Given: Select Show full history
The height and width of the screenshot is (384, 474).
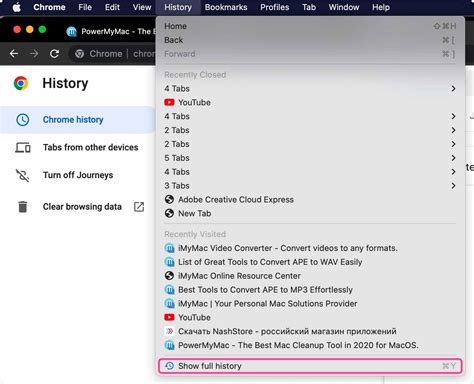Looking at the screenshot, I should [x=310, y=366].
